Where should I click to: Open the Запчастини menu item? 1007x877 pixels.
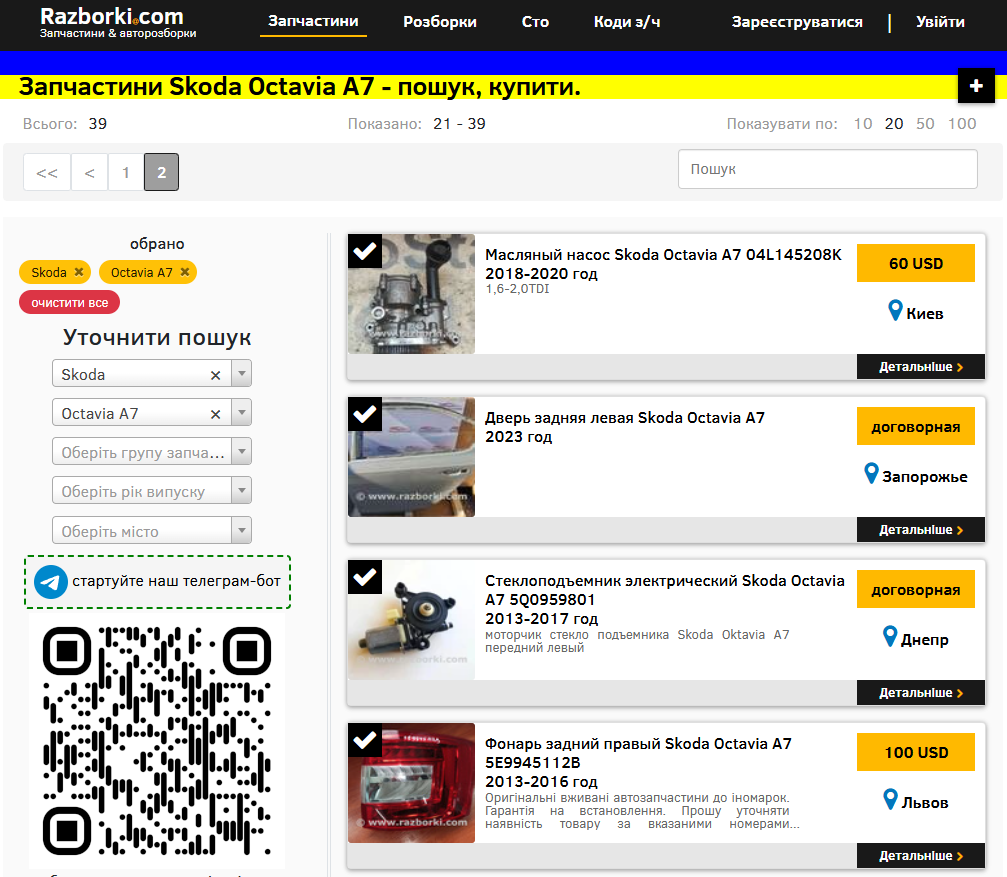tap(313, 21)
